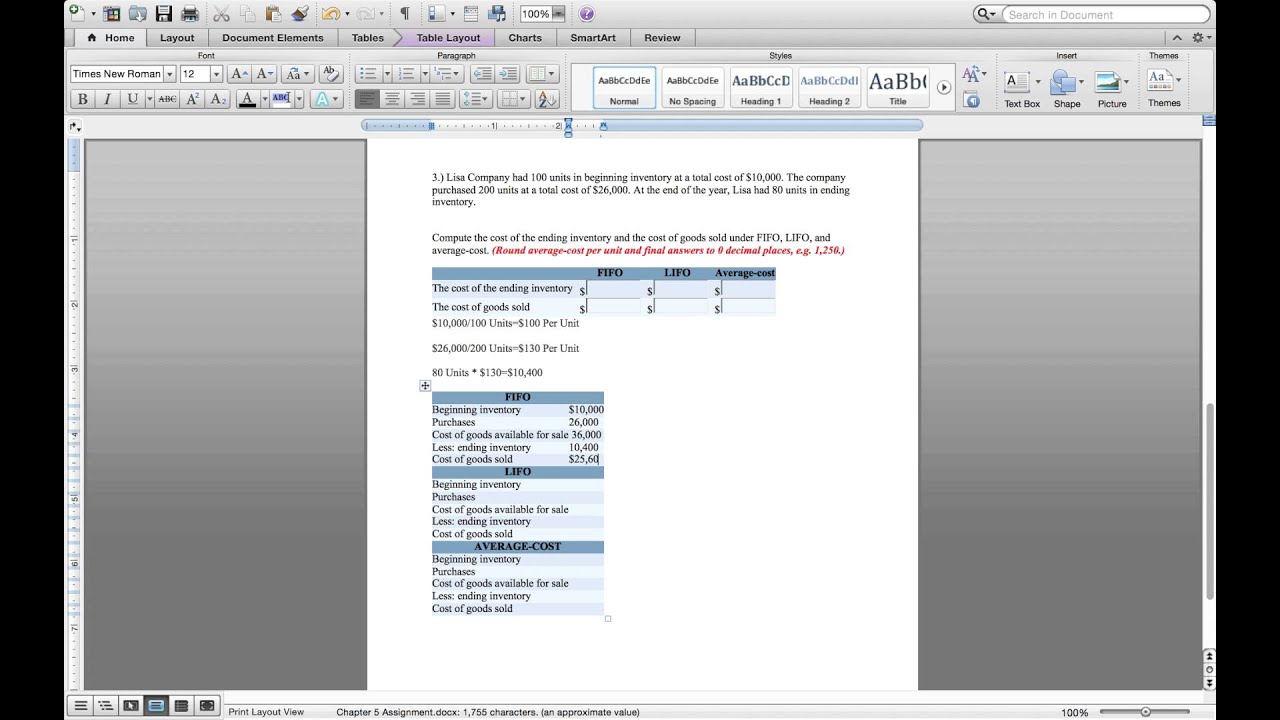Open the SmartArt tab
This screenshot has height=720, width=1280.
[x=593, y=37]
